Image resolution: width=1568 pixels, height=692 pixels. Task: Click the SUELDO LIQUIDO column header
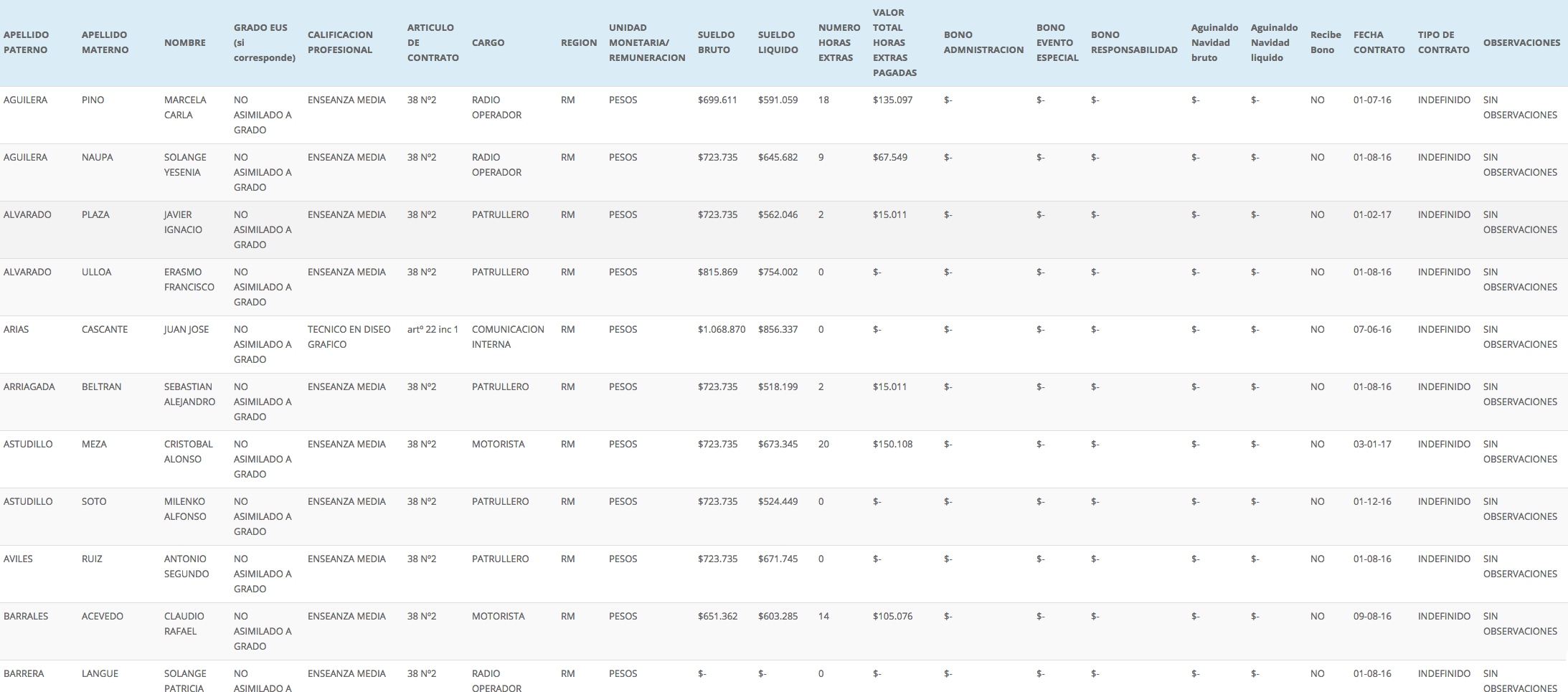(778, 42)
